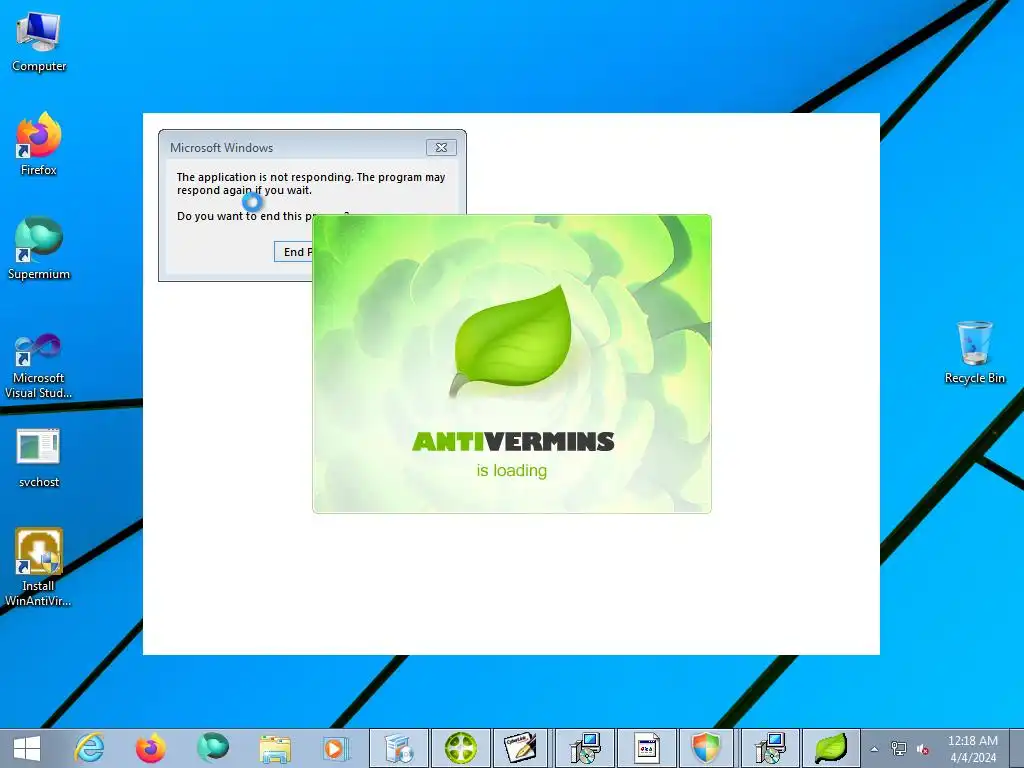Image resolution: width=1024 pixels, height=768 pixels.
Task: Switch to the software box-and-disc taskbar item
Action: point(399,748)
